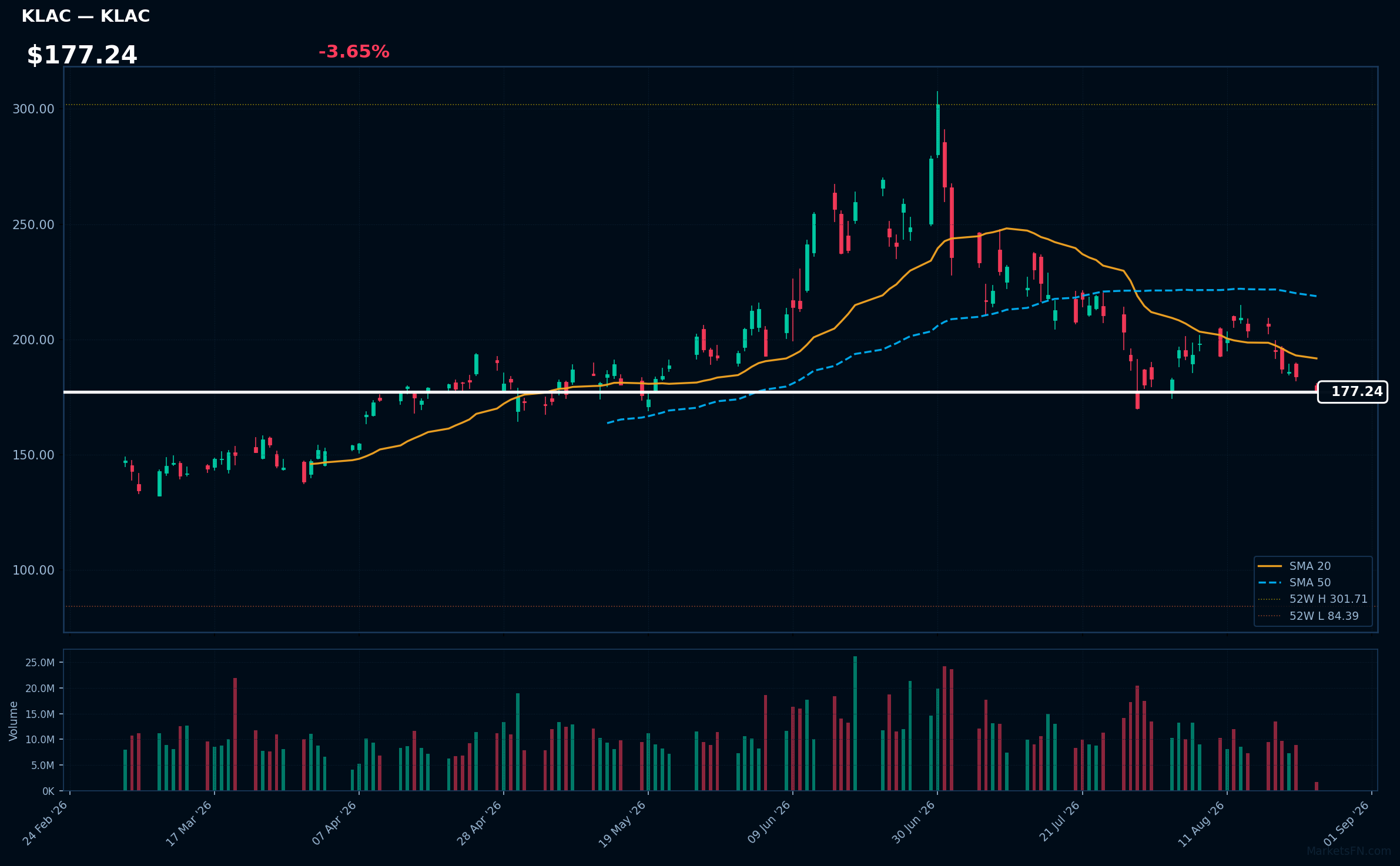Select the 21 Jul '26 date label
1400x866 pixels.
[1060, 821]
